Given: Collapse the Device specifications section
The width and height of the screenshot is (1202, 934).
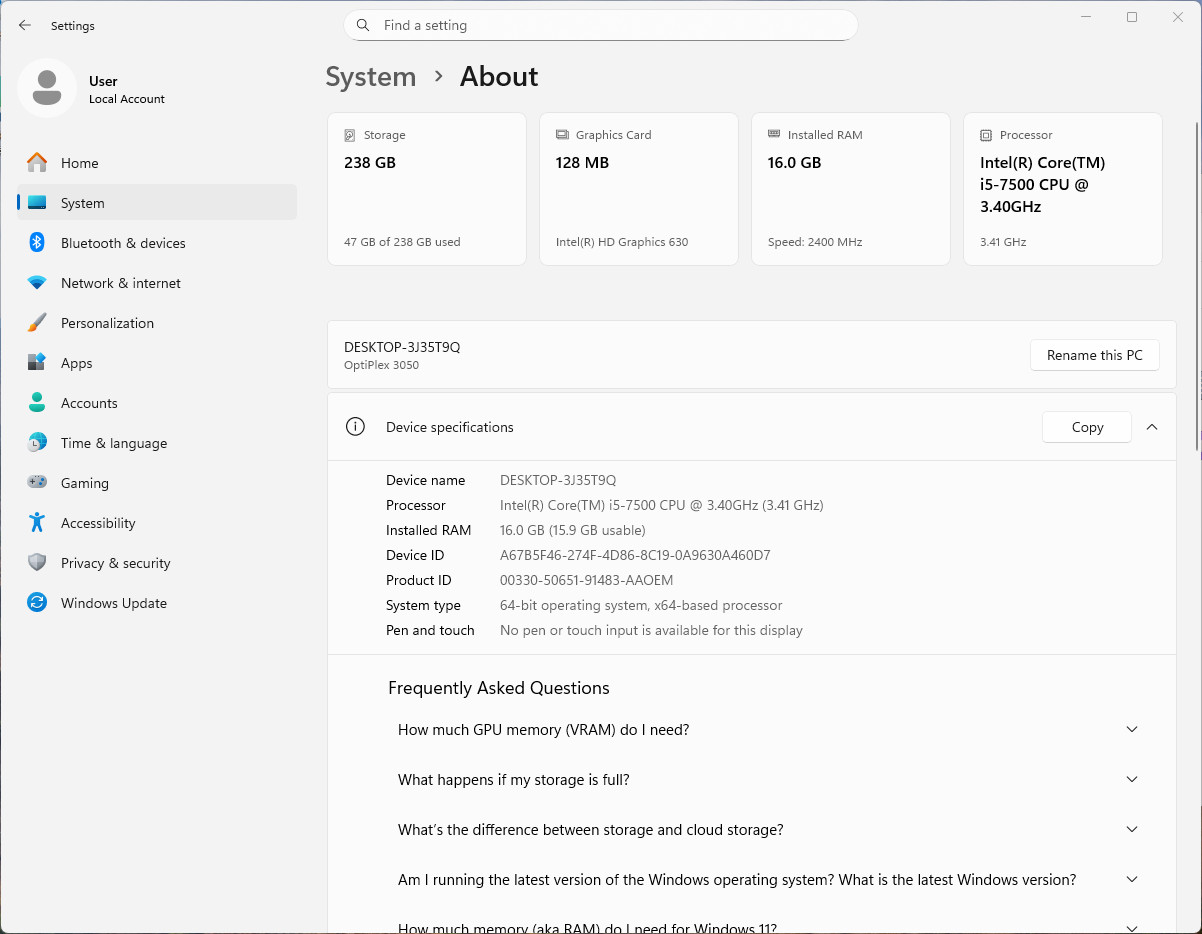Looking at the screenshot, I should click(x=1152, y=427).
